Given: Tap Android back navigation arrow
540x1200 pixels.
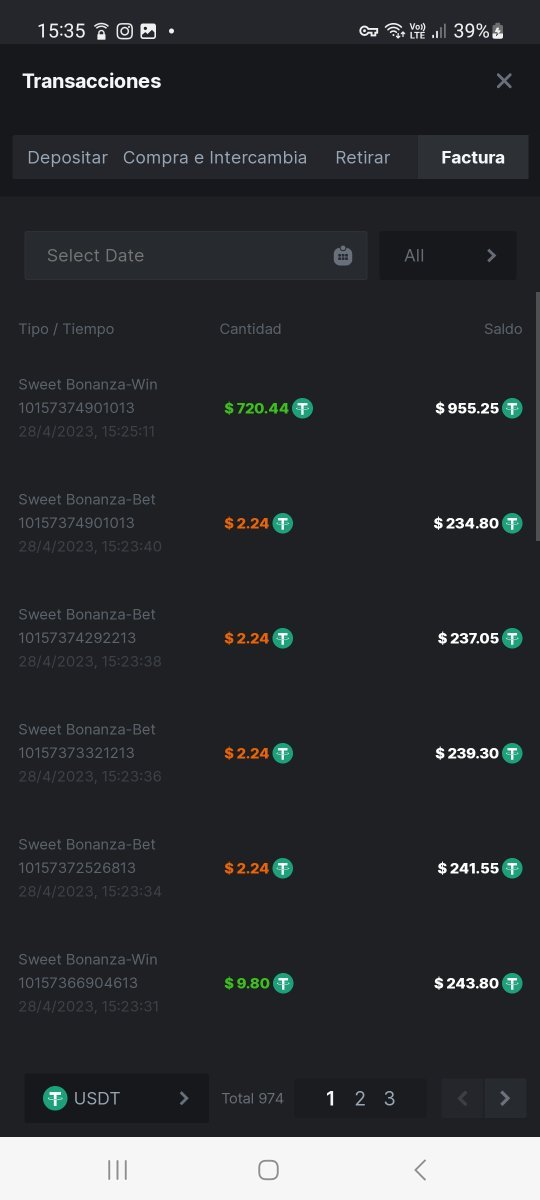Looking at the screenshot, I should (x=420, y=1169).
